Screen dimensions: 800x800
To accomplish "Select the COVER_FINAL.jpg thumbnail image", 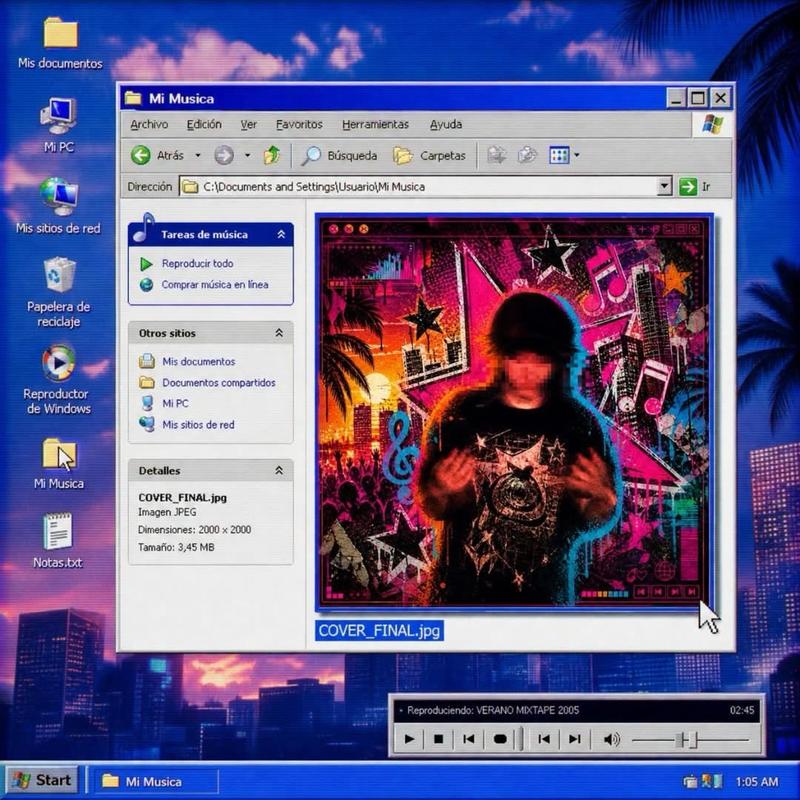I will (x=514, y=412).
